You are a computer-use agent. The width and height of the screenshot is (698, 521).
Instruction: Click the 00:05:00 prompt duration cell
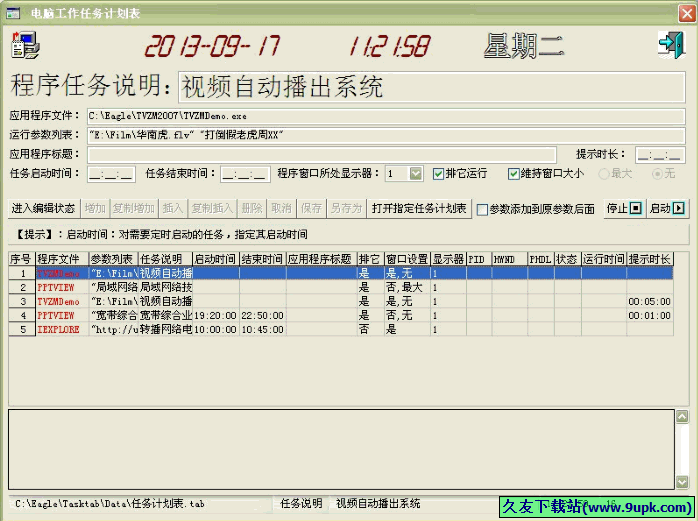650,301
